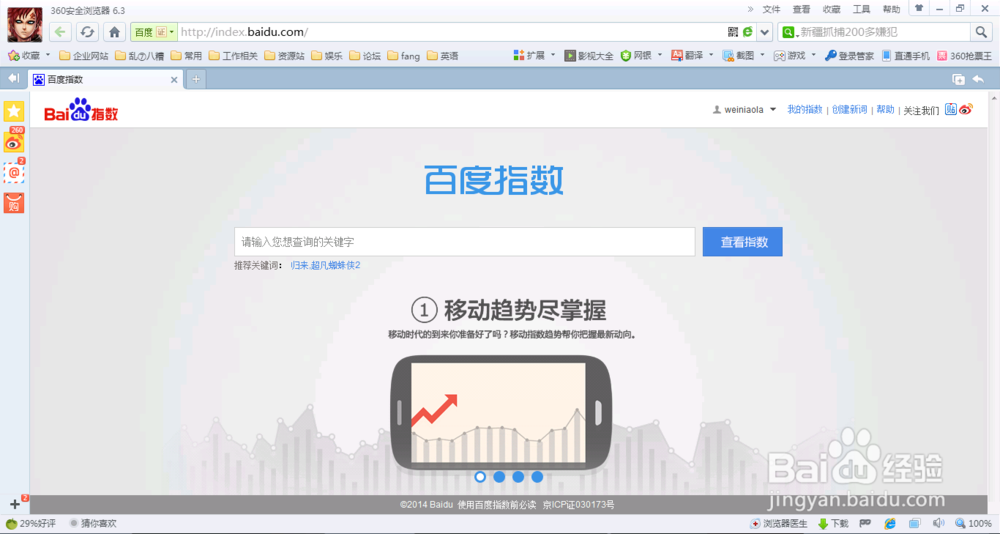Open the yellow star favorites sidebar icon
Screen dimensions: 1000x534
pyautogui.click(x=13, y=112)
